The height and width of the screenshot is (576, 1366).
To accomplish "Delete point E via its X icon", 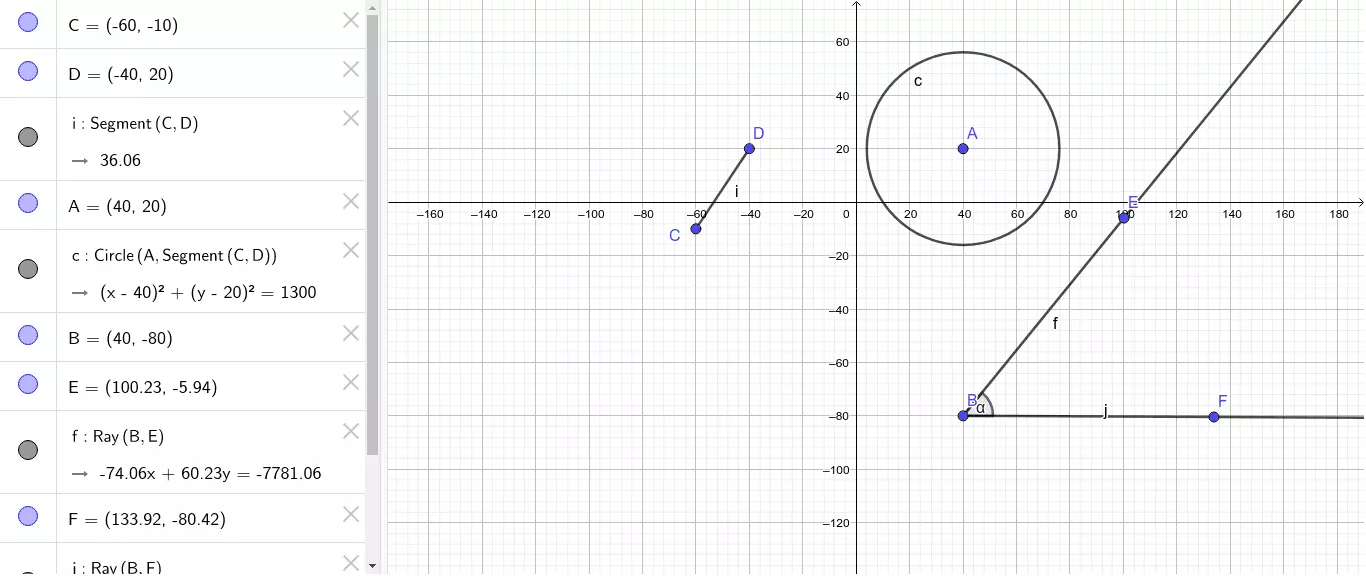I will (x=351, y=382).
